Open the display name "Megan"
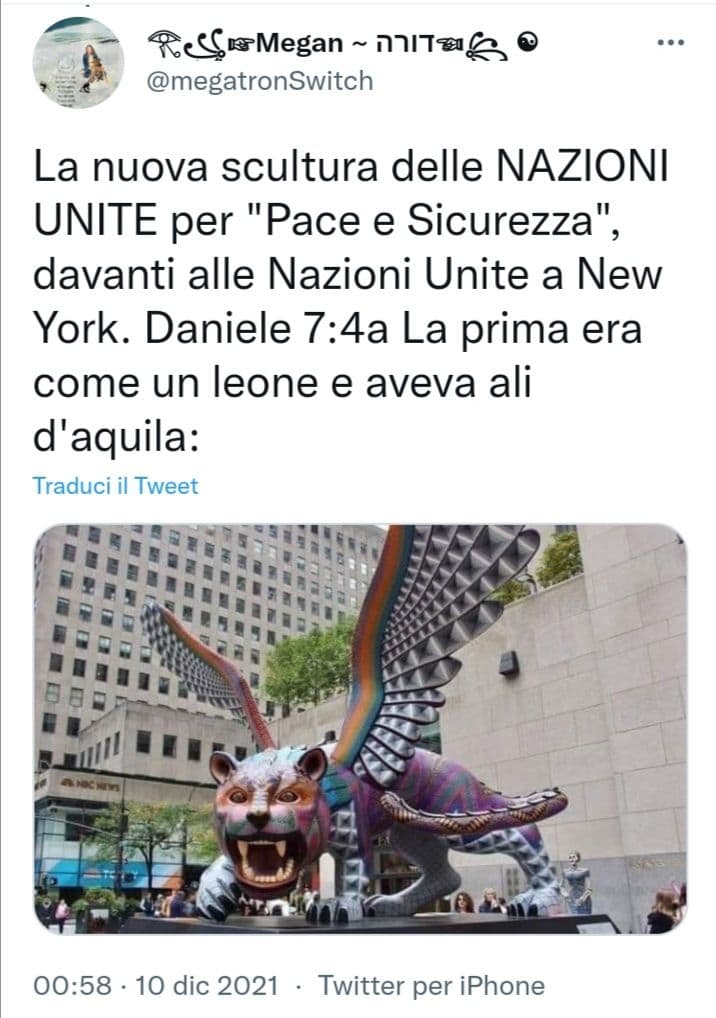The image size is (716, 1018). pos(299,44)
